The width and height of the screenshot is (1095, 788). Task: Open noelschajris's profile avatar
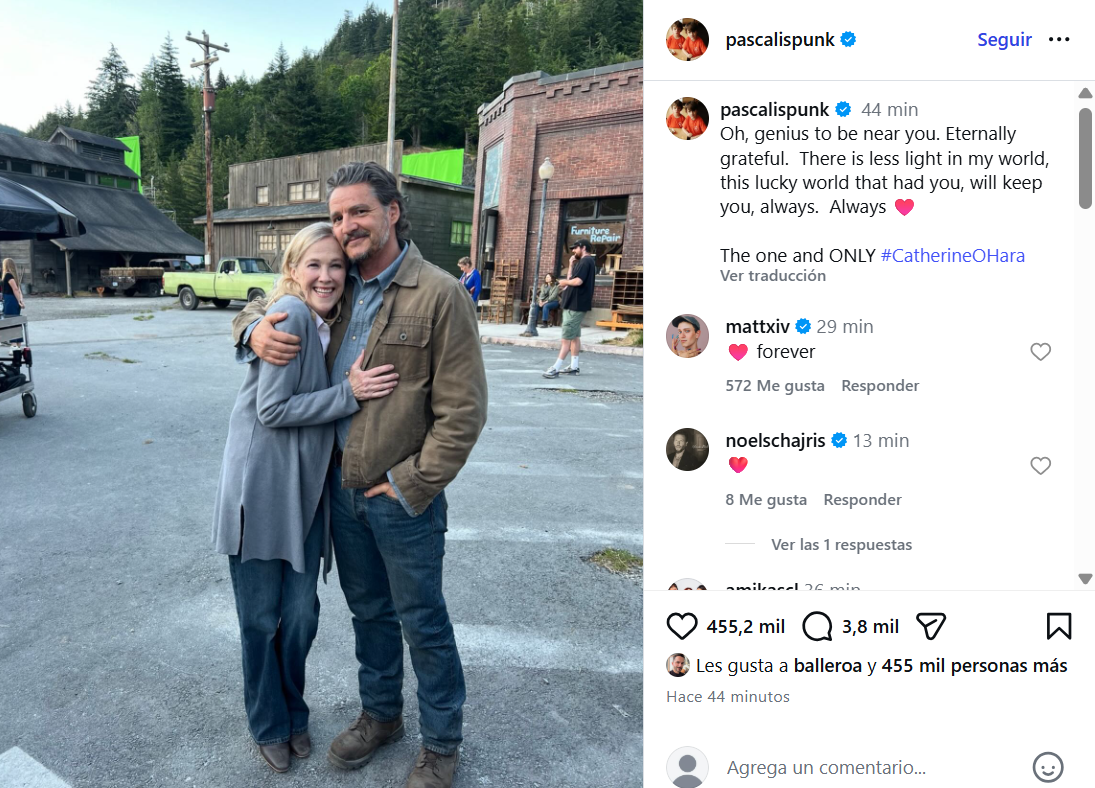point(687,449)
